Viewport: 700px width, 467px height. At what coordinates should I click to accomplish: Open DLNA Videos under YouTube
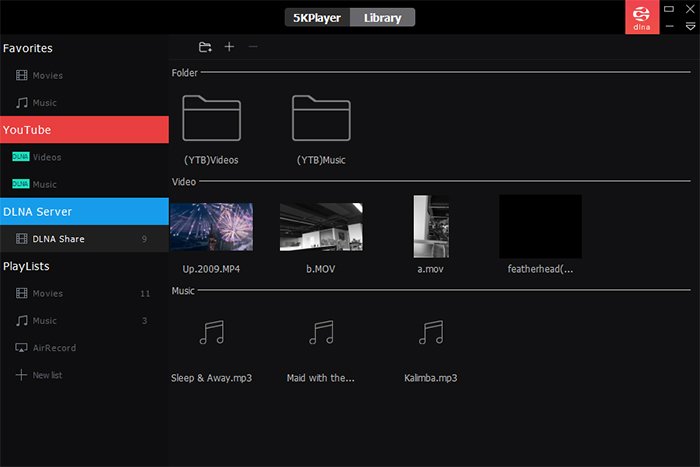pyautogui.click(x=84, y=157)
